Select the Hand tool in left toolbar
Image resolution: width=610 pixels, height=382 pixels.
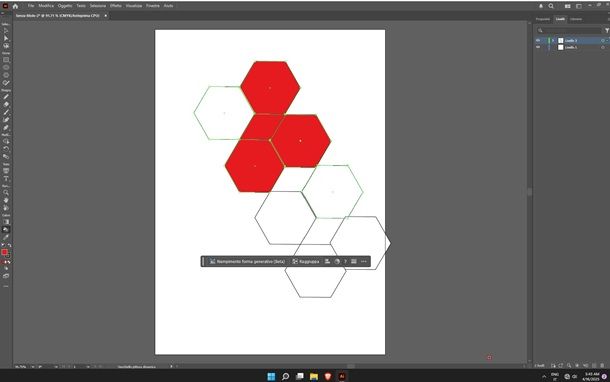point(6,200)
